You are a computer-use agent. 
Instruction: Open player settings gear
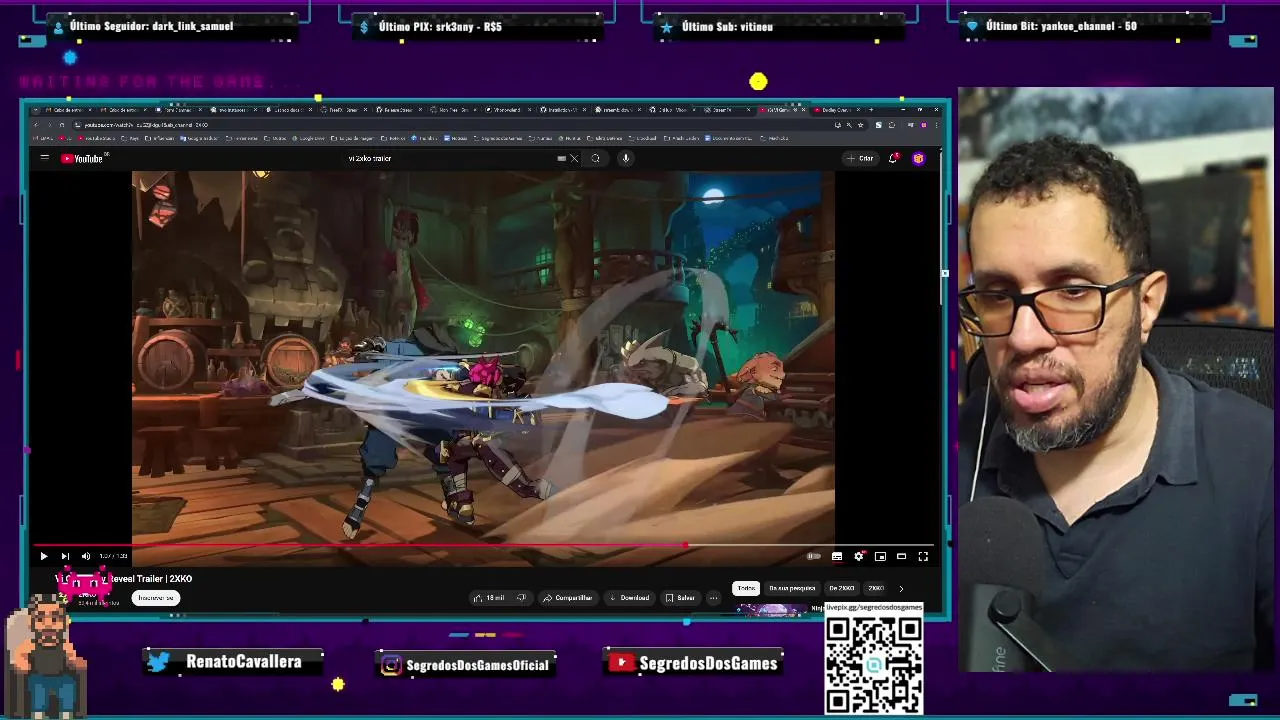(x=859, y=556)
